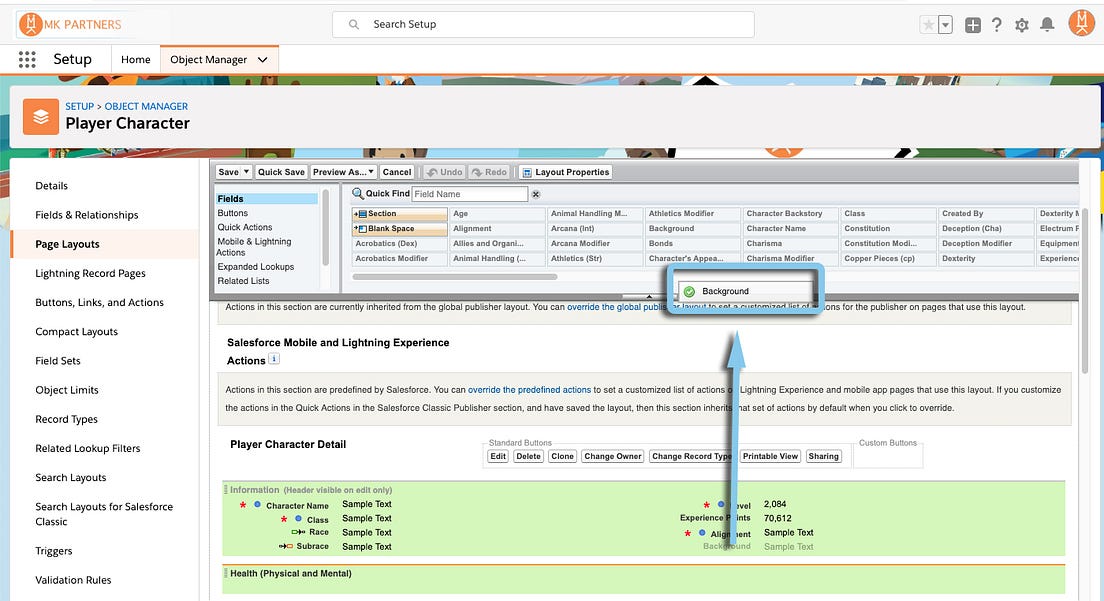Open the Preview As dropdown
1104x601 pixels.
coord(343,172)
